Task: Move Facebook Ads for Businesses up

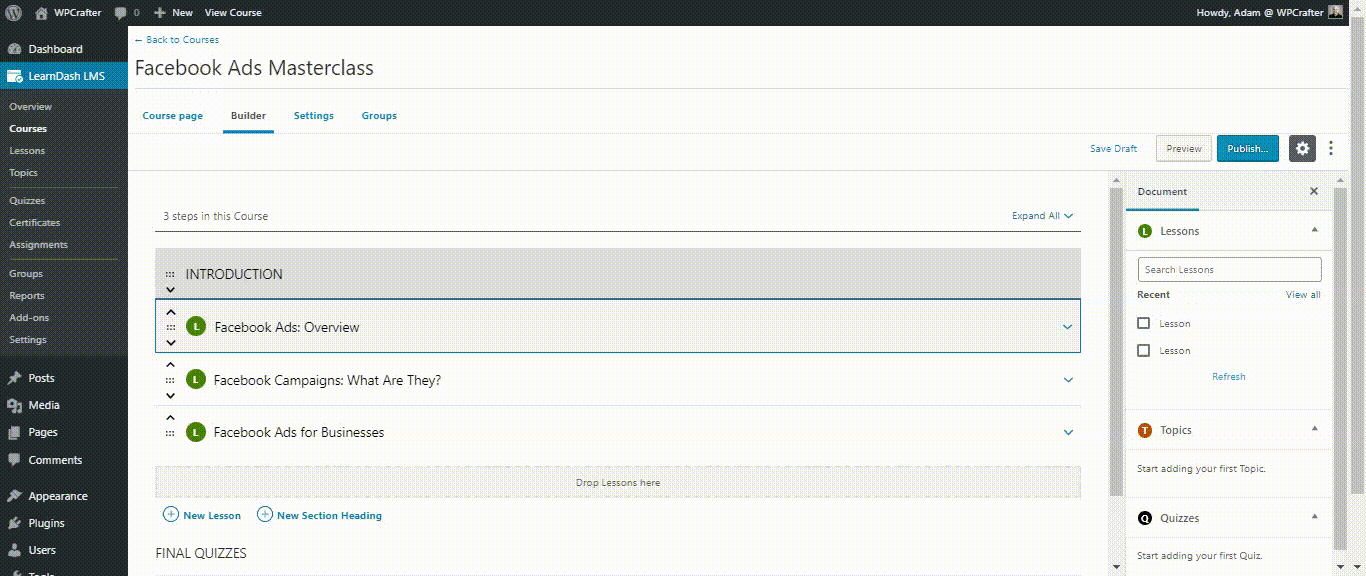Action: pos(171,418)
